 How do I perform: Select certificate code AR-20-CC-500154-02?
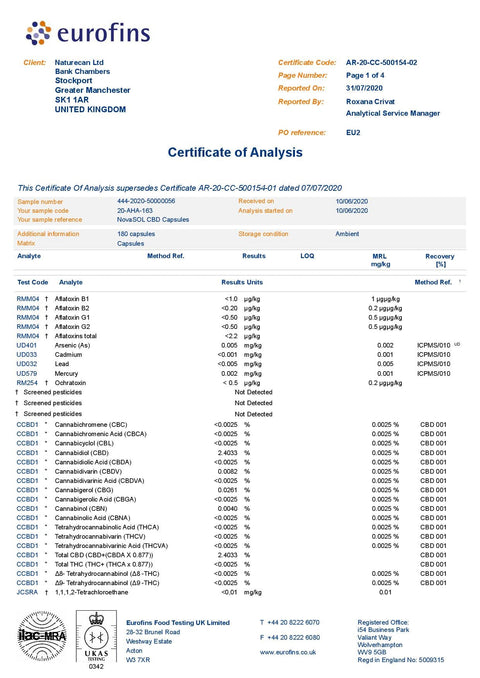point(381,62)
